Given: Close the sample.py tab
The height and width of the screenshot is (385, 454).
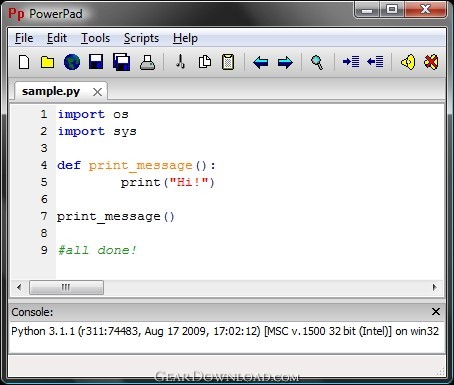Looking at the screenshot, I should (x=97, y=92).
